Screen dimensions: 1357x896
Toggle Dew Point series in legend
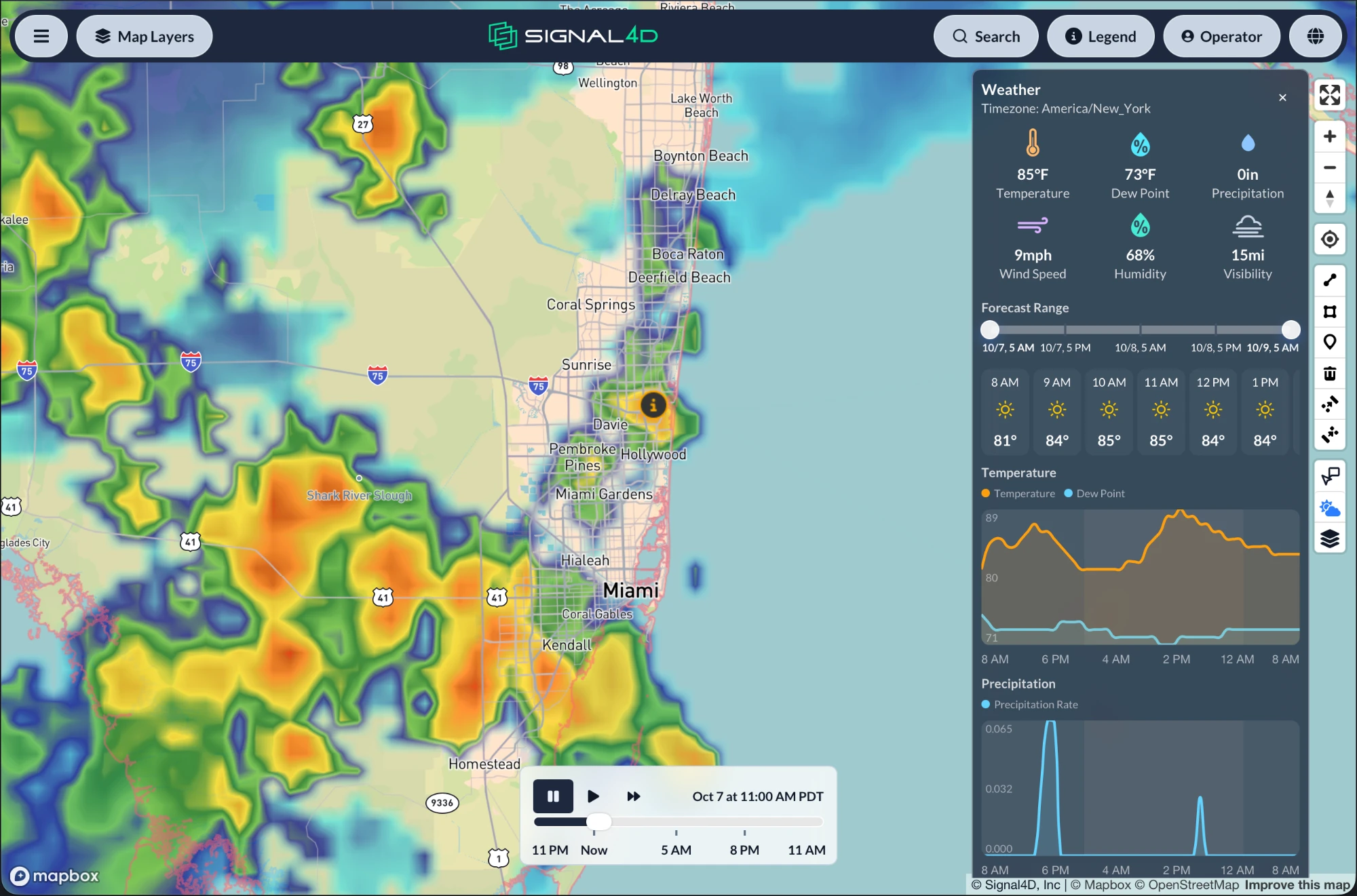1094,494
